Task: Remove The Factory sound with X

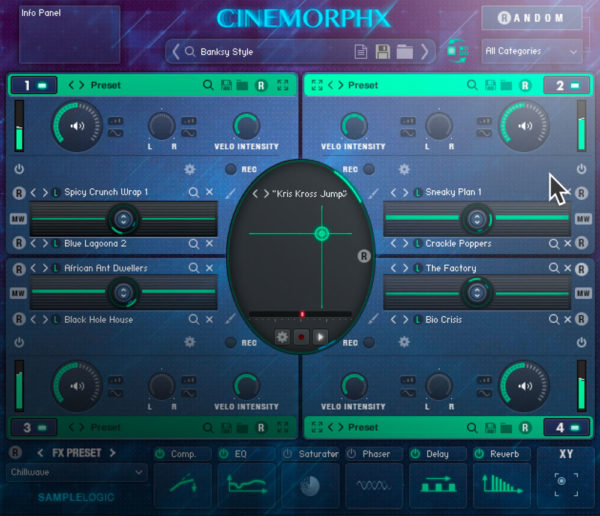Action: pos(567,268)
